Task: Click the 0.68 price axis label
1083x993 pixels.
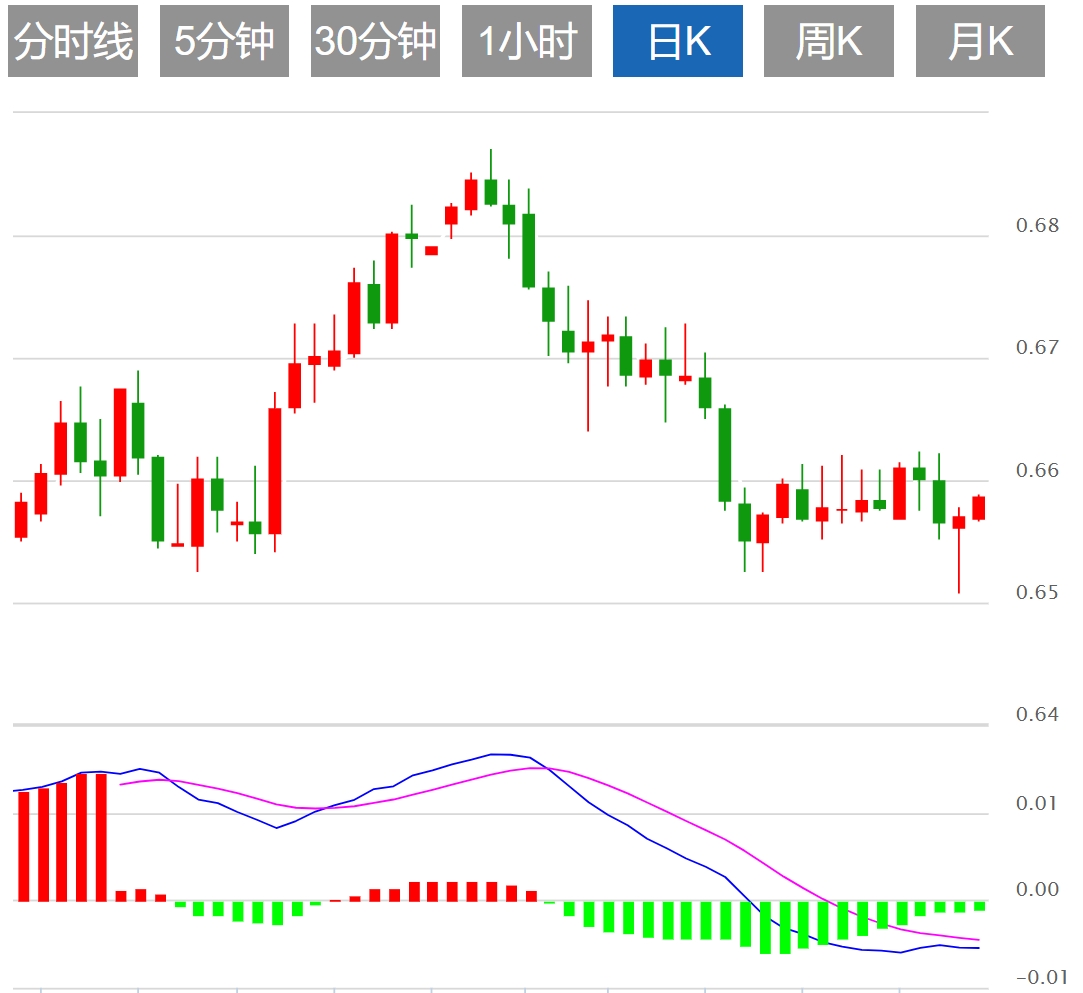Action: 1037,225
